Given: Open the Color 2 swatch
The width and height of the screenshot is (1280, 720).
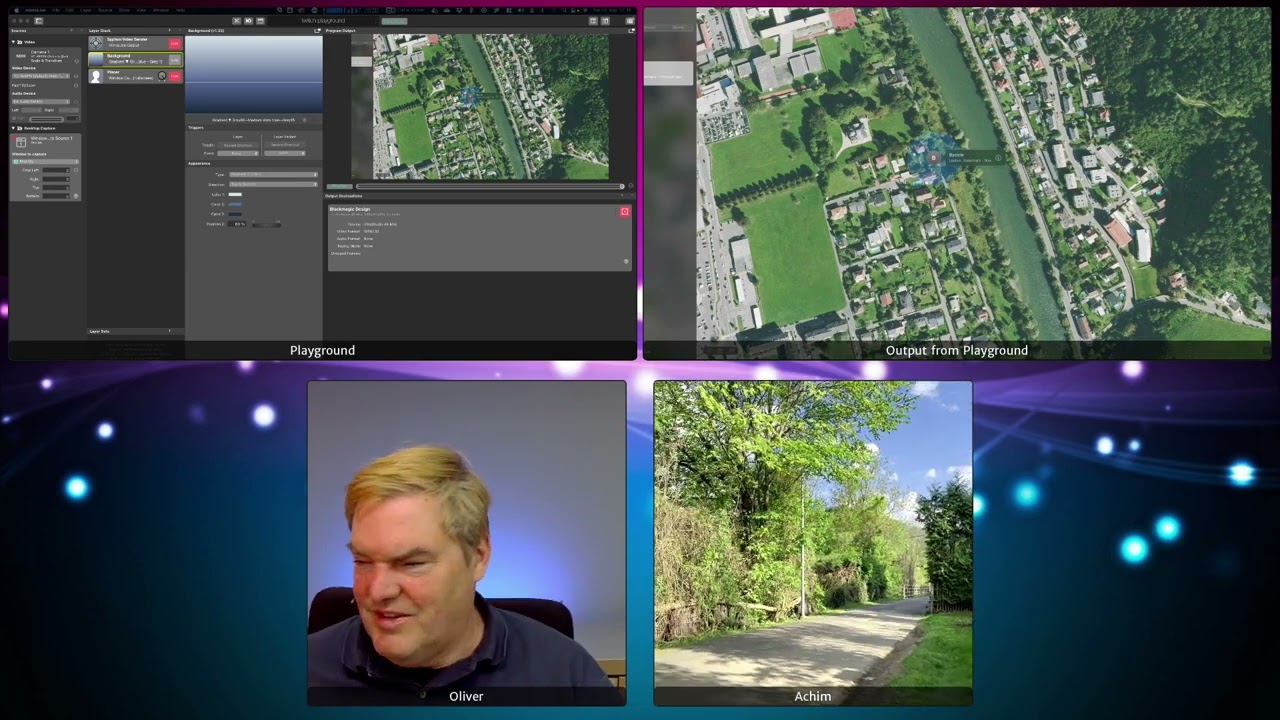Looking at the screenshot, I should 235,204.
